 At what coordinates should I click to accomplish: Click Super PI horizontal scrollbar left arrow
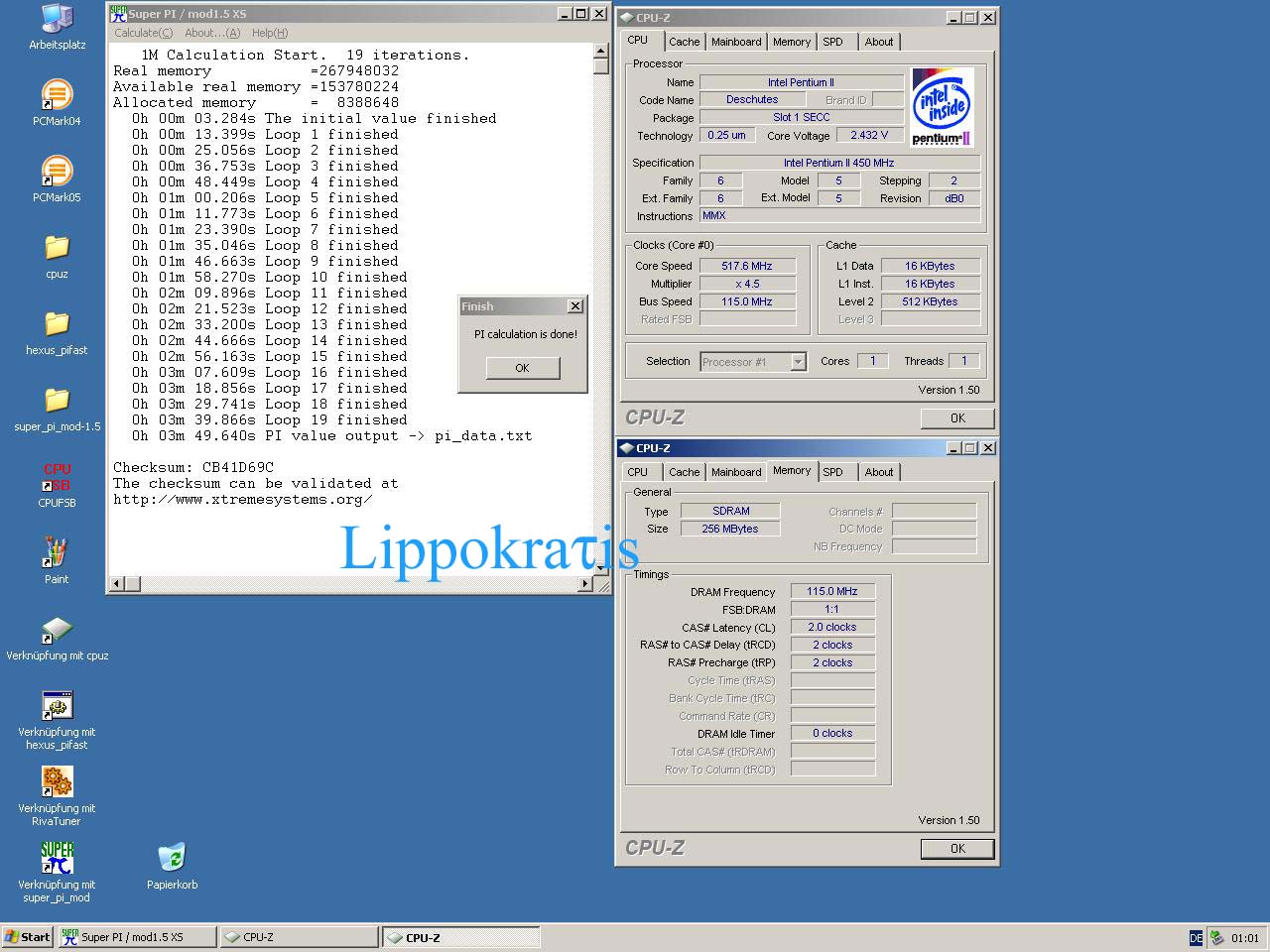[x=117, y=584]
